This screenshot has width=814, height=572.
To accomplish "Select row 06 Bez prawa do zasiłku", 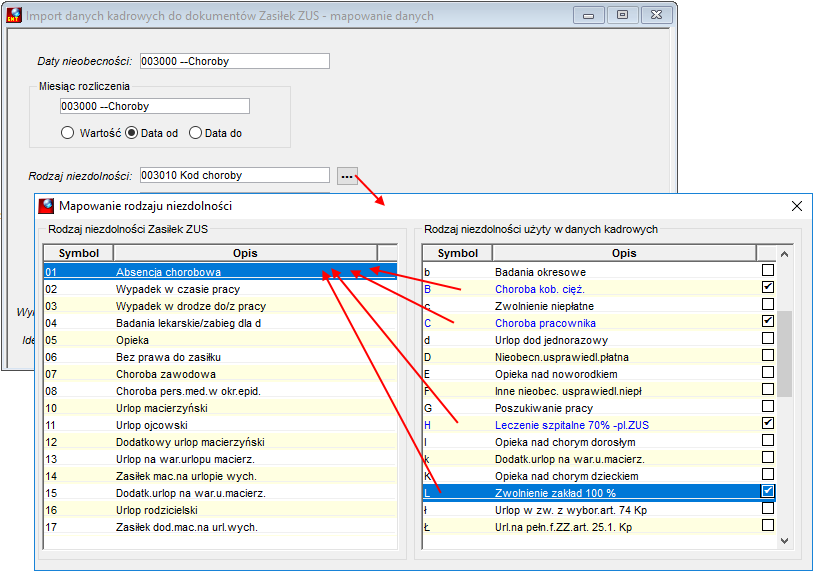I will click(x=220, y=357).
